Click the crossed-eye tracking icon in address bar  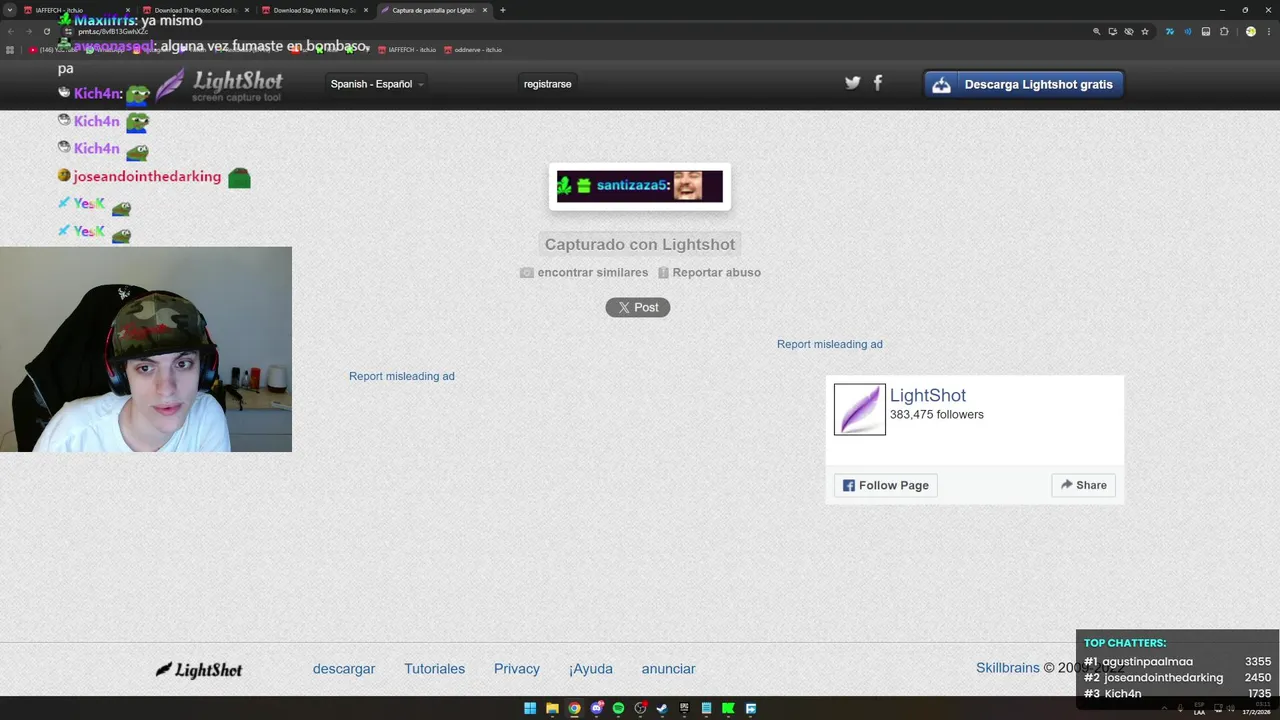pos(1129,31)
